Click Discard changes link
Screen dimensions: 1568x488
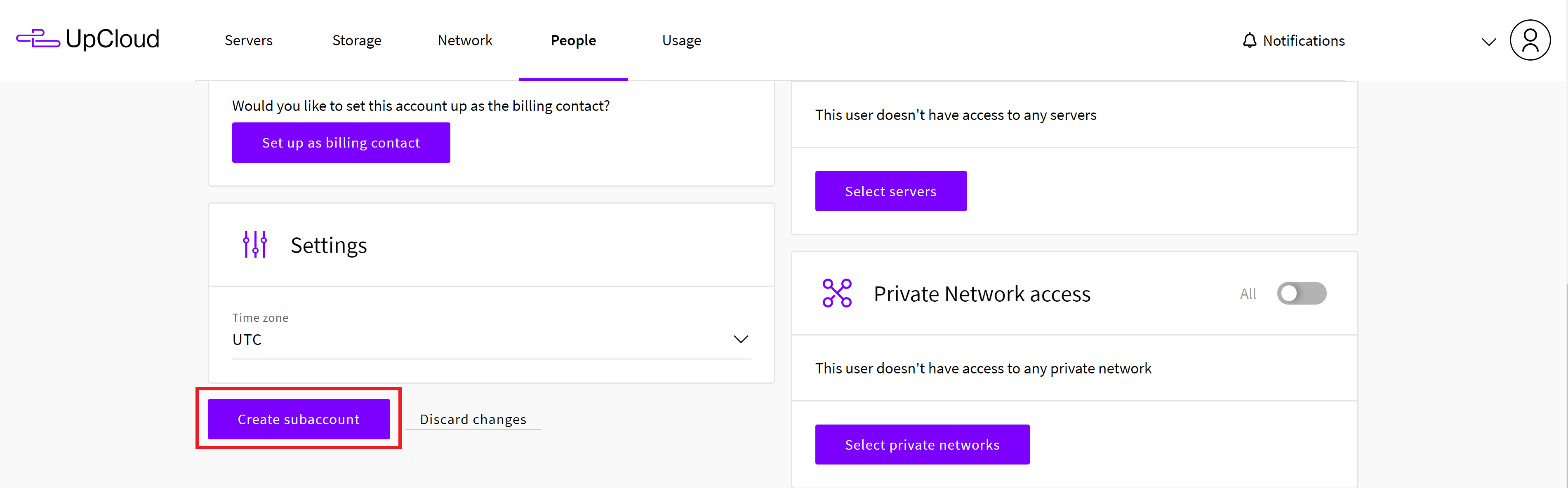[x=473, y=419]
